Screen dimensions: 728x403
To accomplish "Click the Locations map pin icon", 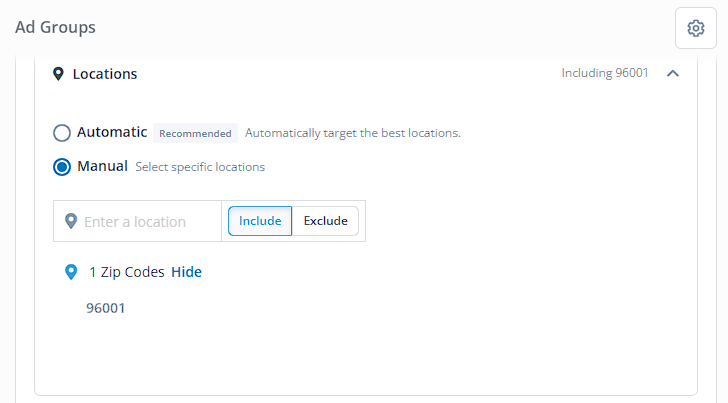I will [58, 74].
